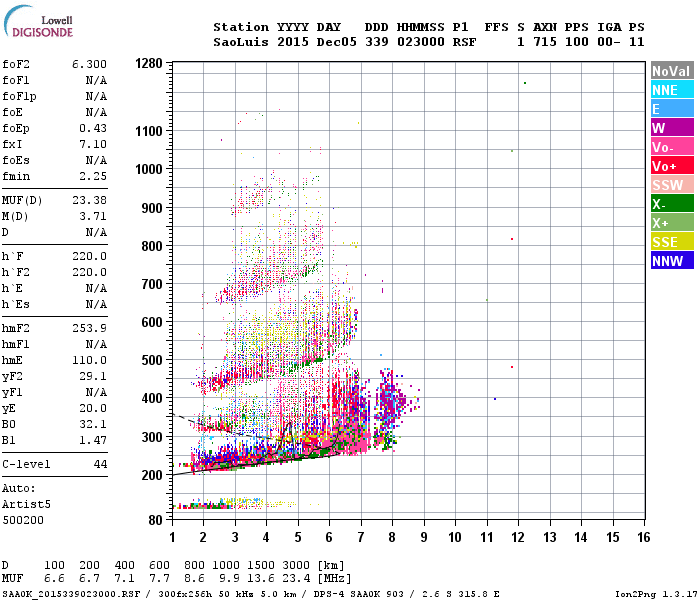
Task: Select the X+ light green legend swatch
Action: coord(672,223)
